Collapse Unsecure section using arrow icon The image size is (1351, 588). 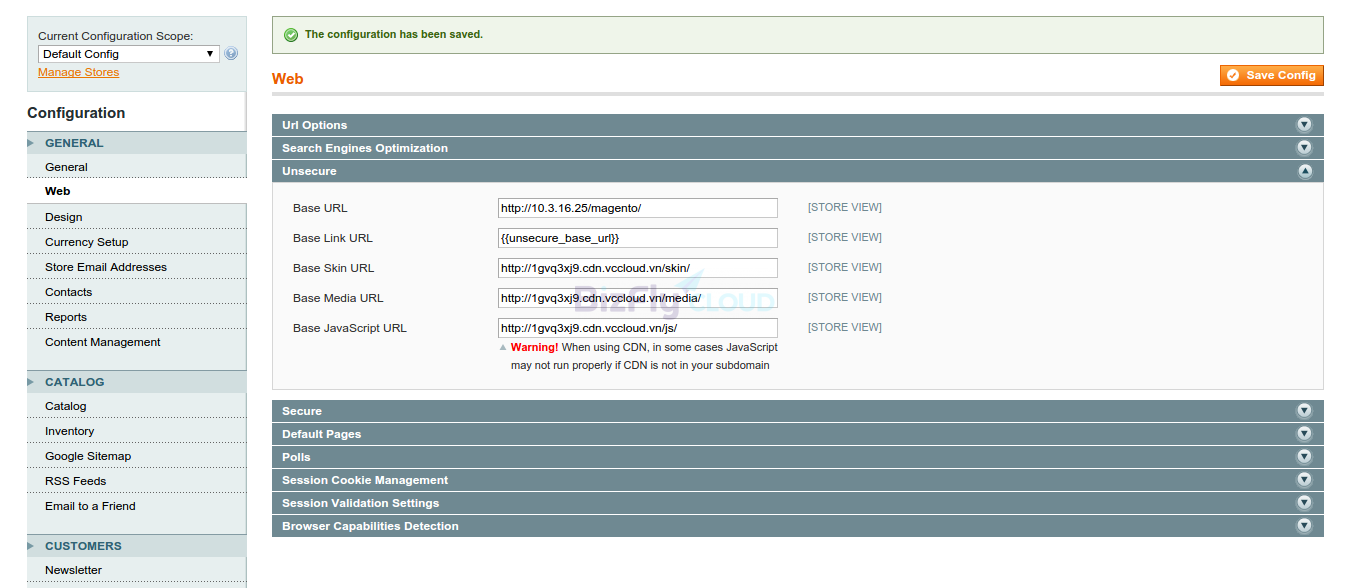[1304, 171]
